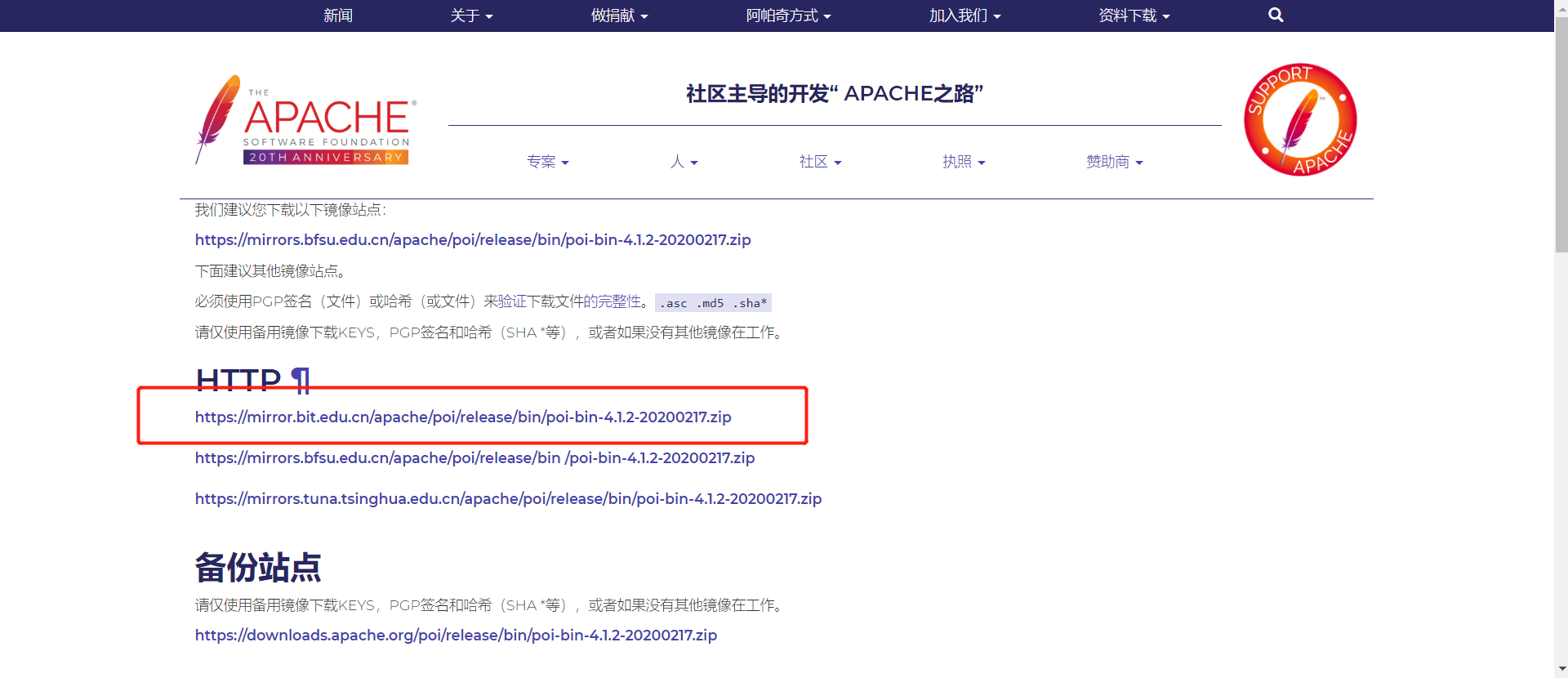
Task: Open the Apache feather logo homepage
Action: pos(306,120)
